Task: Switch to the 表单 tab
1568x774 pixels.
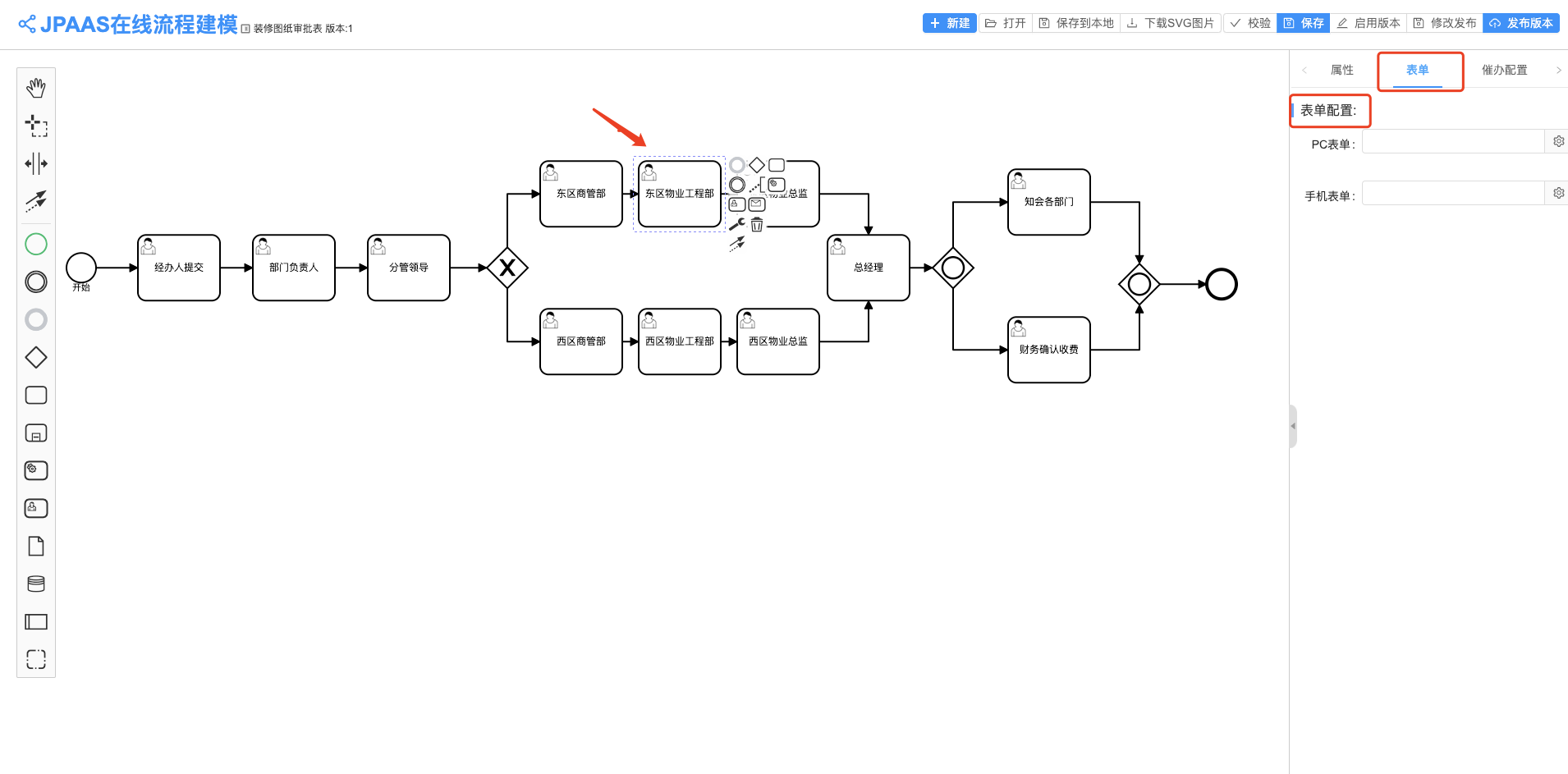Action: tap(1417, 71)
